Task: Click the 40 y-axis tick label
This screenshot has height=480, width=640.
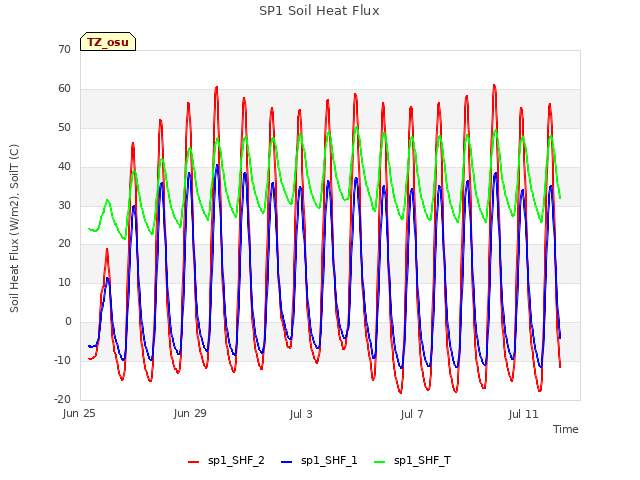Action: 64,167
